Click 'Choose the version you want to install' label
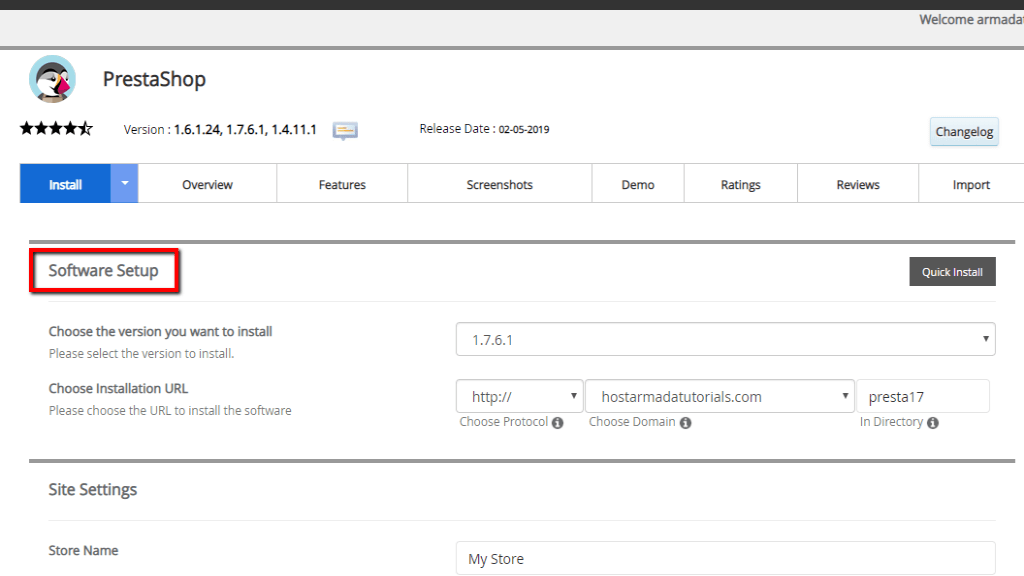The height and width of the screenshot is (576, 1024). click(160, 331)
